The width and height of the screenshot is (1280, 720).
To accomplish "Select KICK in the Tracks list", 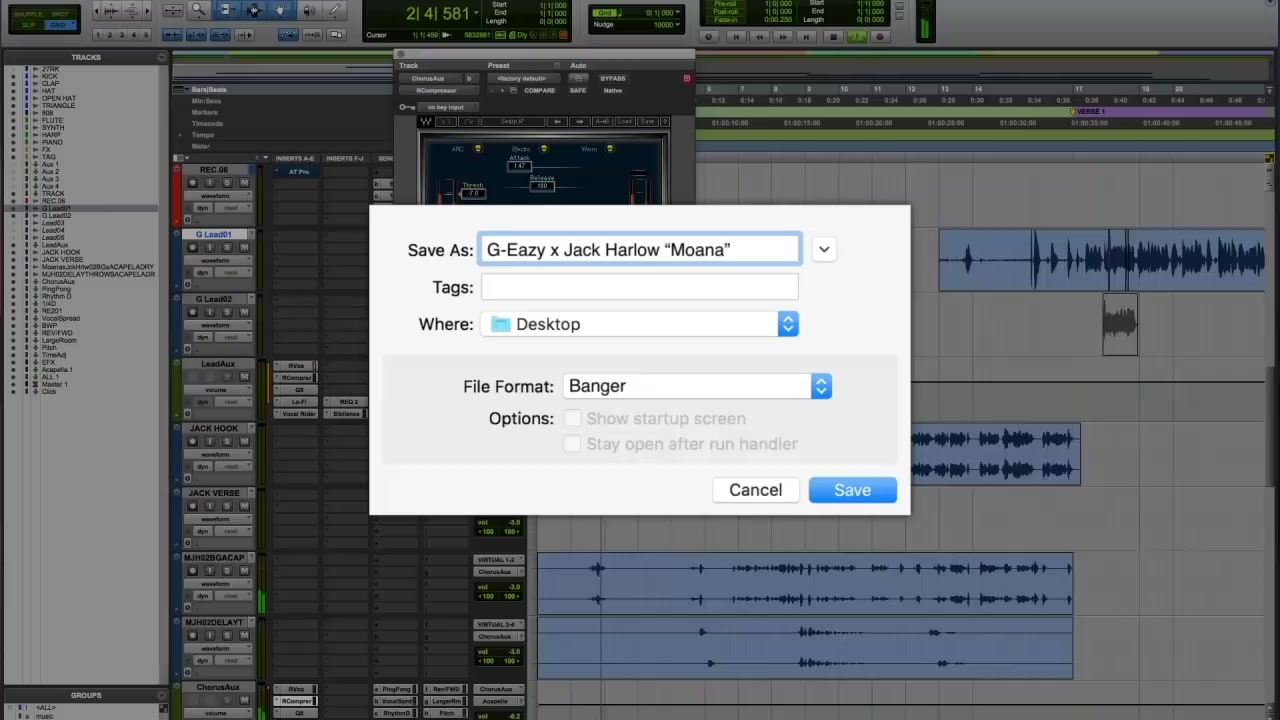I will (x=50, y=76).
